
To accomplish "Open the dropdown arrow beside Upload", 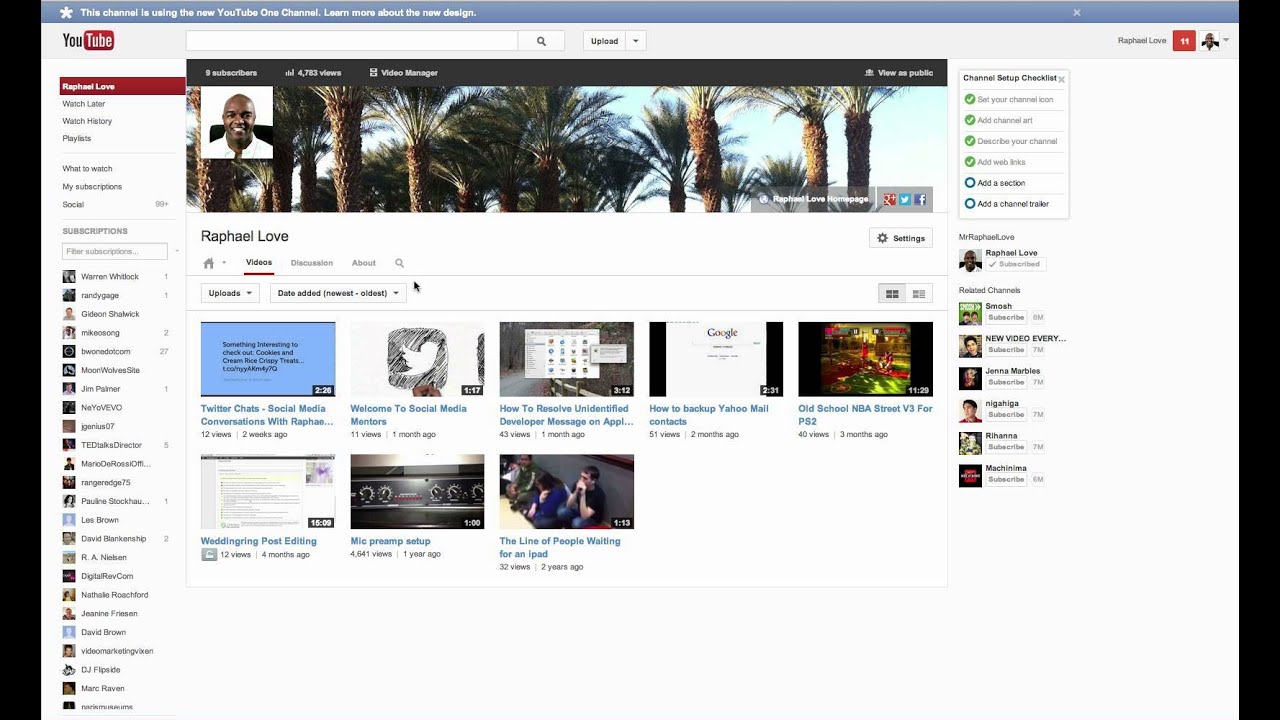I will (635, 41).
